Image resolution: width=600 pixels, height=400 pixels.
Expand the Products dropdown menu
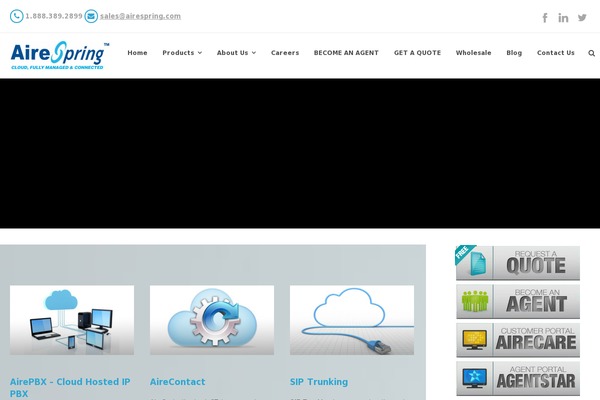click(x=182, y=53)
